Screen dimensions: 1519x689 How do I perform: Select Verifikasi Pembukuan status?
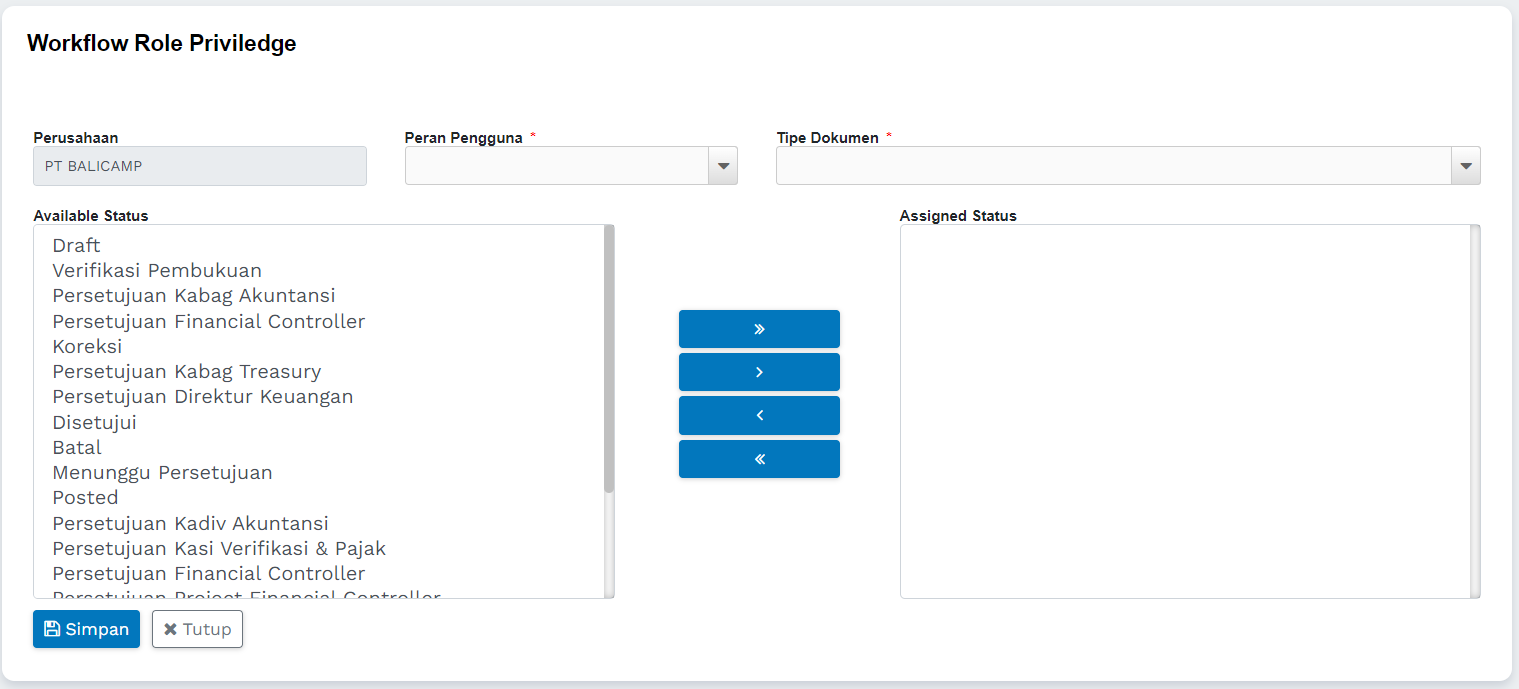[x=157, y=270]
